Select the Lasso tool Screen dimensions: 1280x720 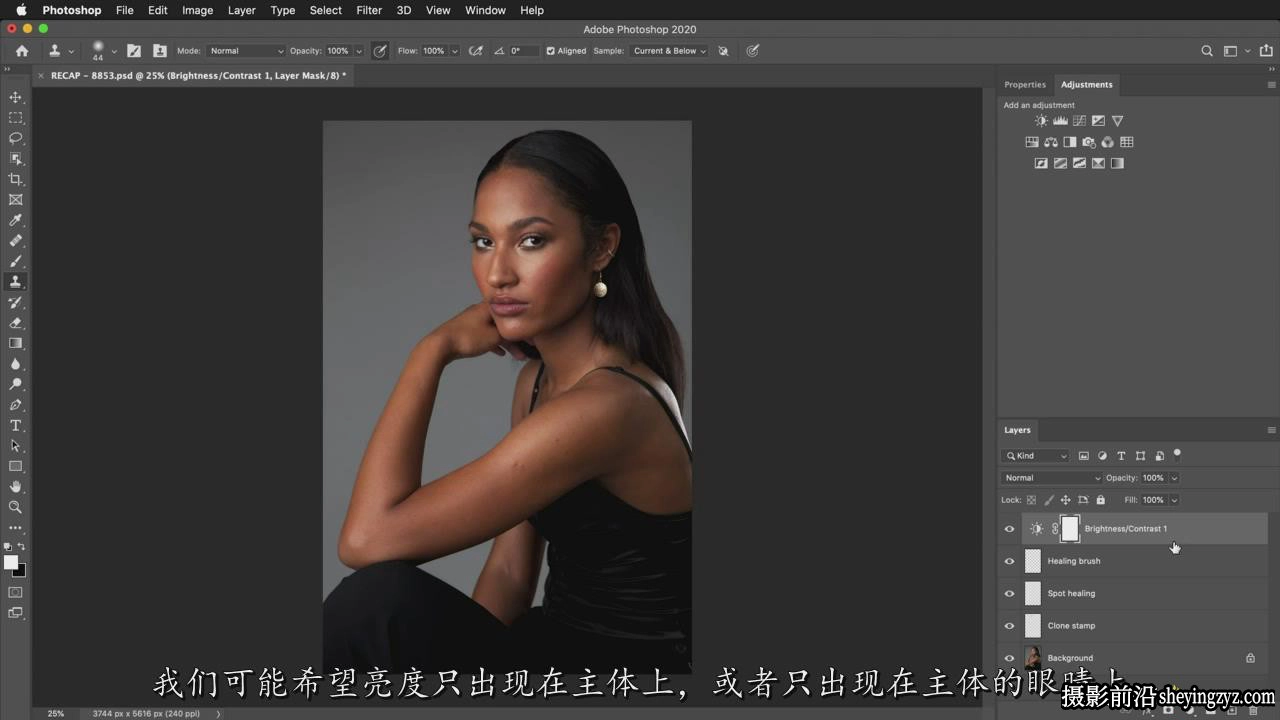pyautogui.click(x=15, y=138)
